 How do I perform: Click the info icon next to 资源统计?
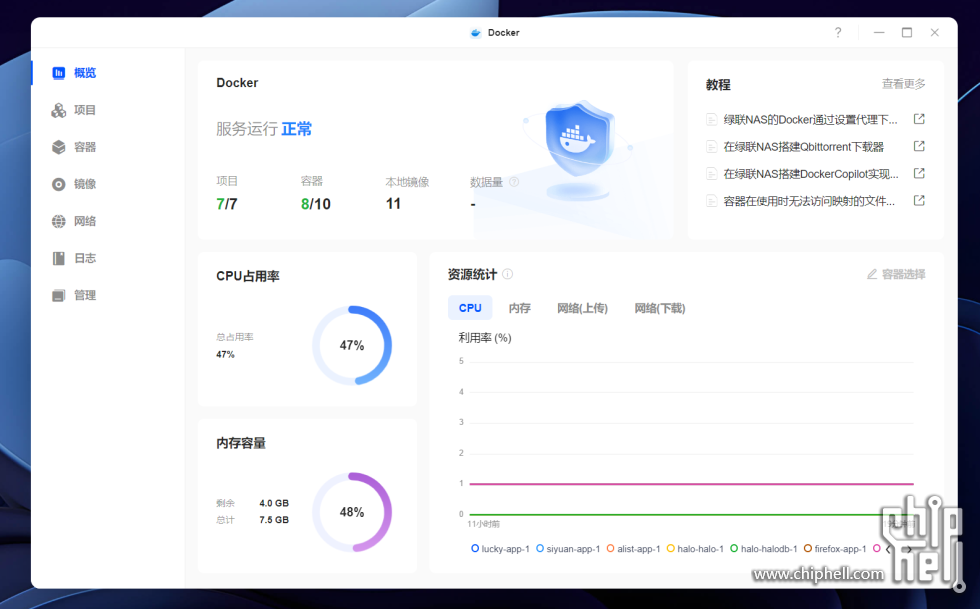[508, 274]
